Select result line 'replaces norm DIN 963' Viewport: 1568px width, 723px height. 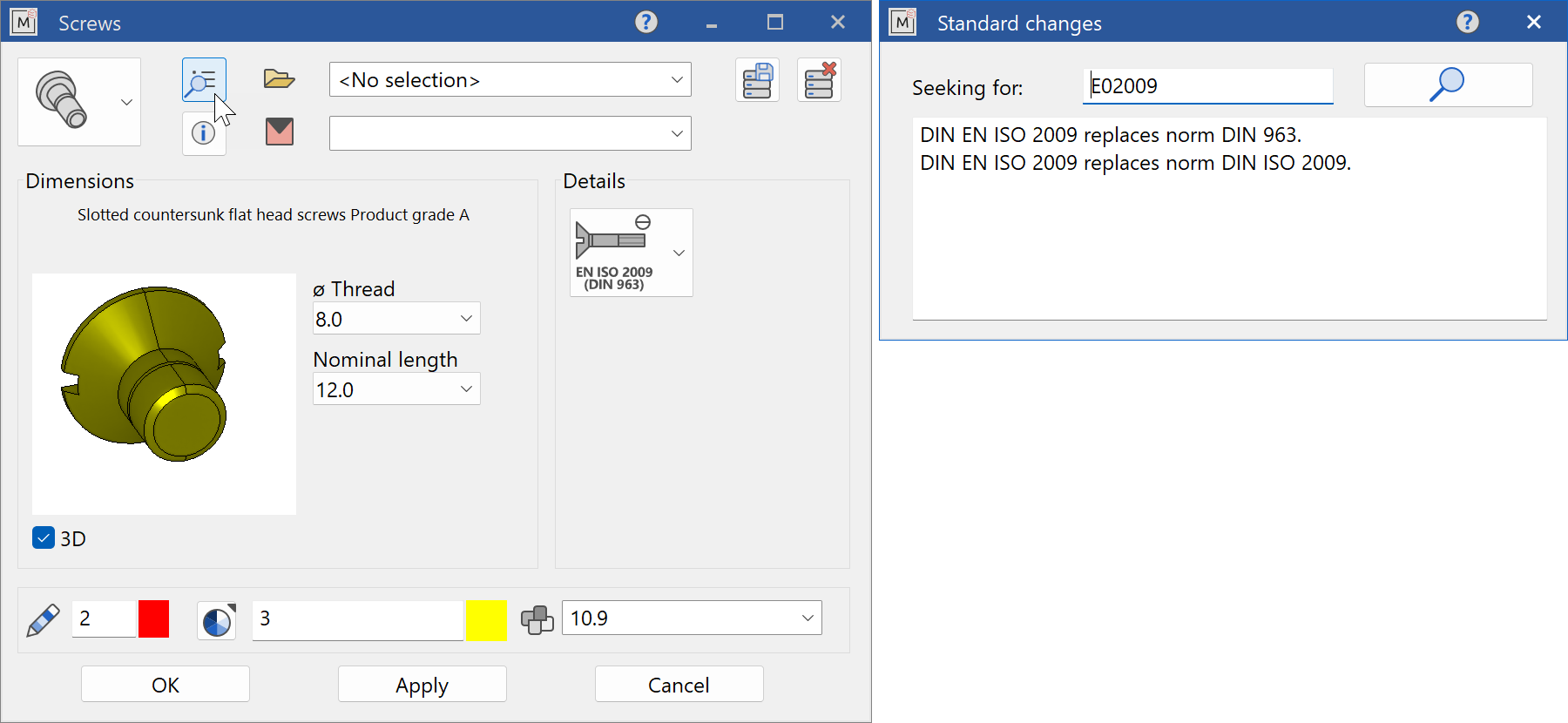point(1112,135)
